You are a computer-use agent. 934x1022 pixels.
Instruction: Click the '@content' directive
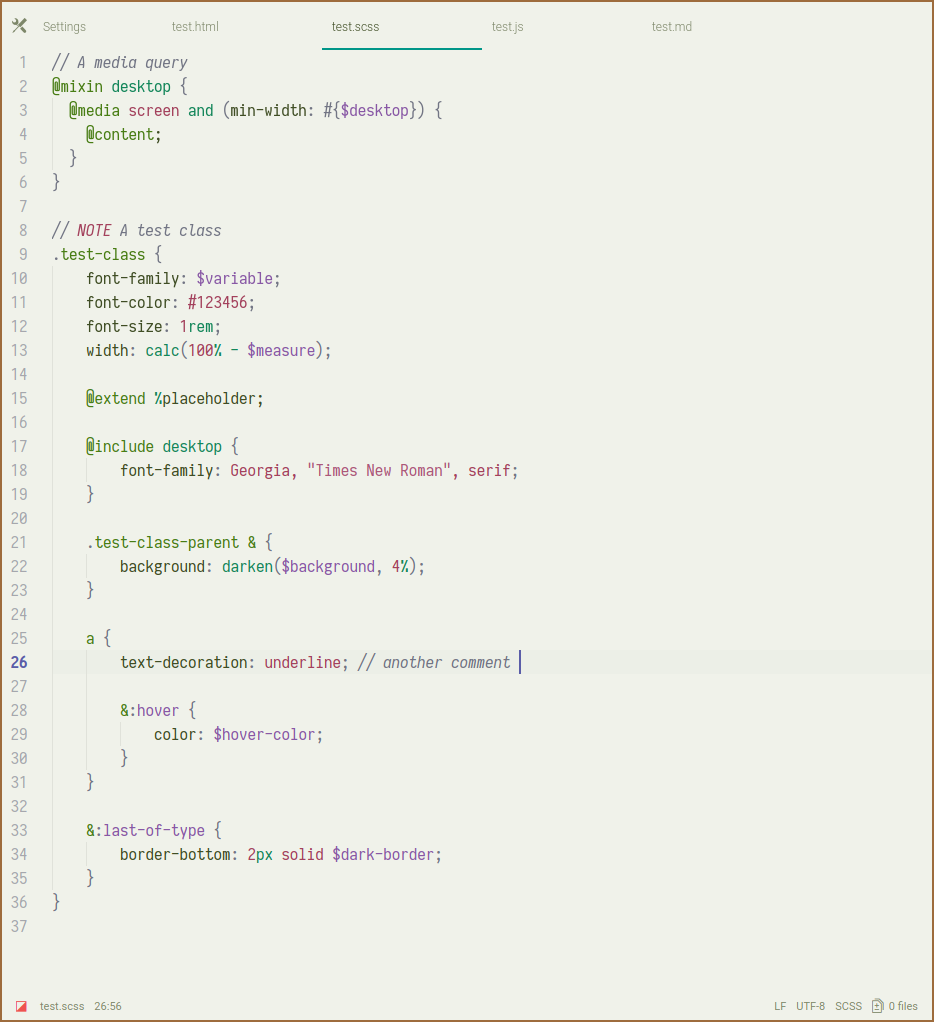tap(120, 135)
